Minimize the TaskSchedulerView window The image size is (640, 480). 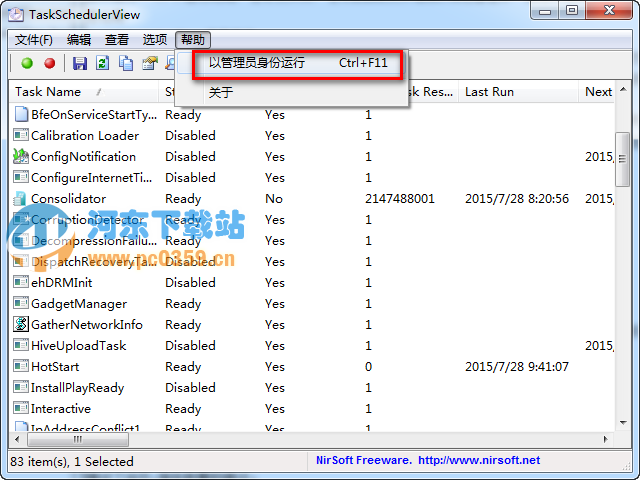(545, 11)
